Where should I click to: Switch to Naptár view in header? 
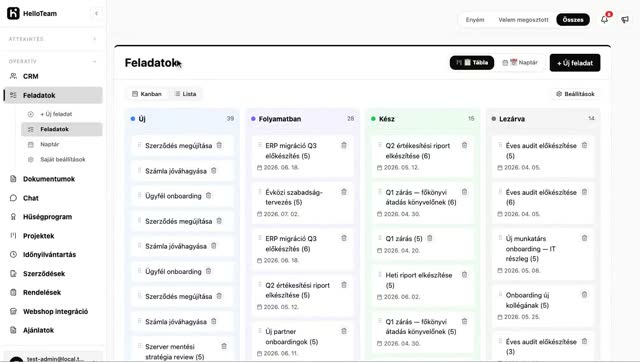tap(520, 62)
